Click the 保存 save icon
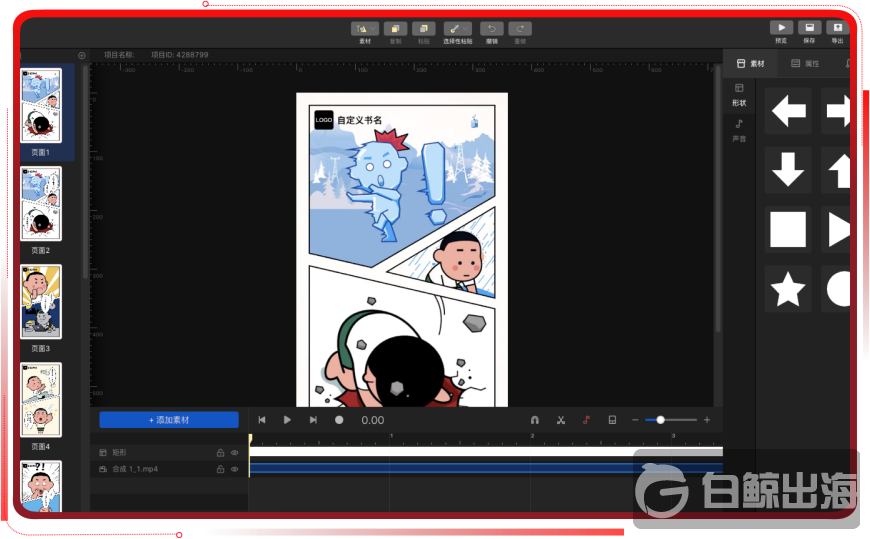 810,28
